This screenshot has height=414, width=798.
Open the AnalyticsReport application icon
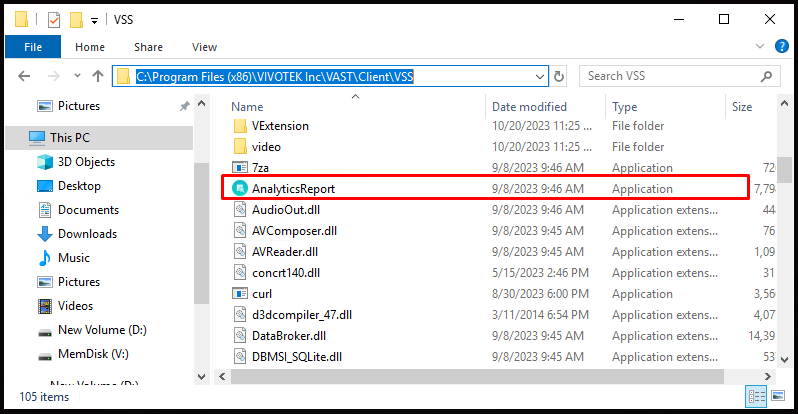point(240,188)
